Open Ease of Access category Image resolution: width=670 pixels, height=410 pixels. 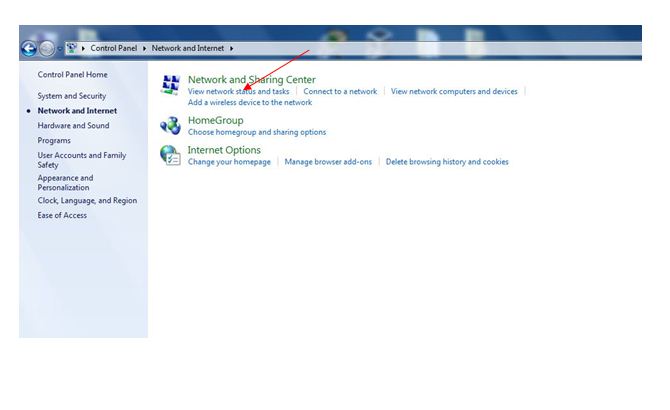tap(62, 215)
